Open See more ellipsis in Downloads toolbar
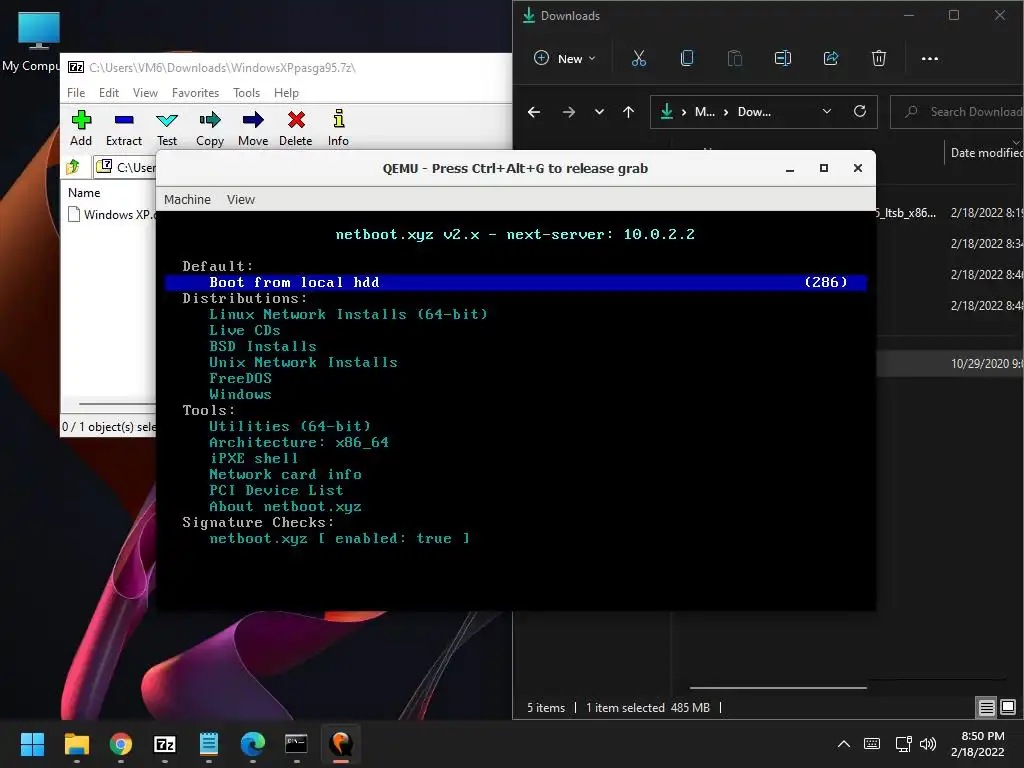 pyautogui.click(x=929, y=58)
